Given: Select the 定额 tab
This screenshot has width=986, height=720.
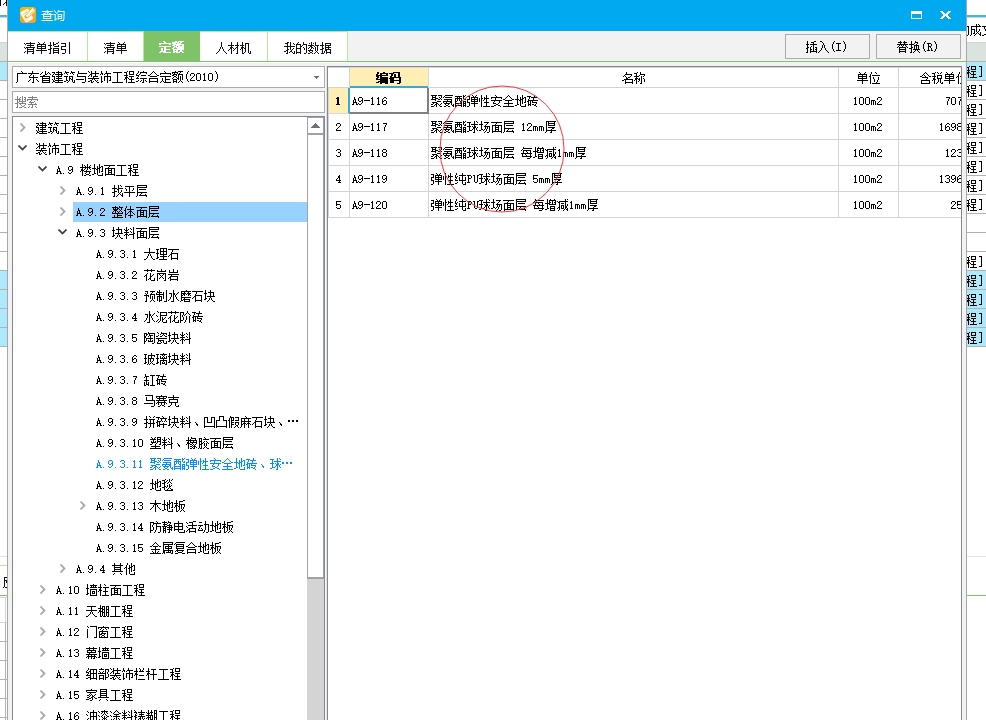Looking at the screenshot, I should pyautogui.click(x=171, y=47).
